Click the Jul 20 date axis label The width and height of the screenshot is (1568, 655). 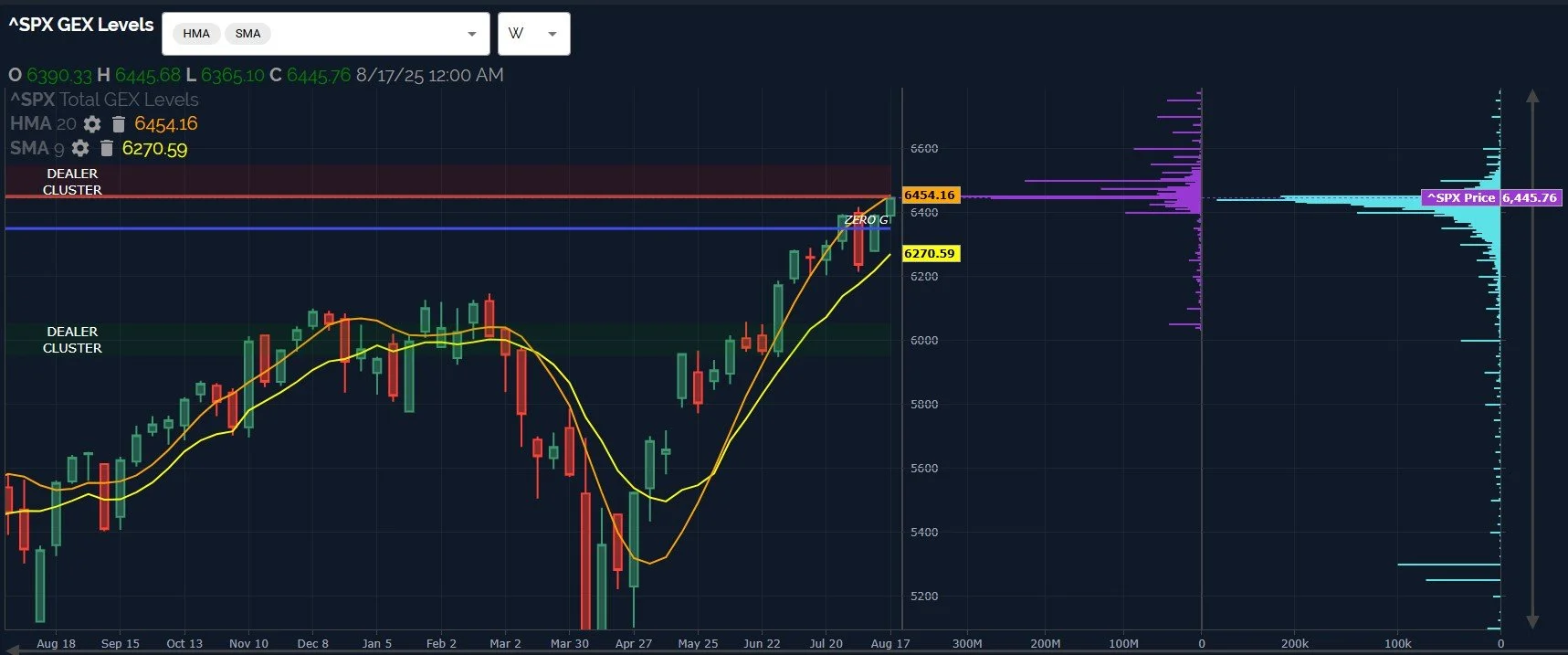(x=826, y=643)
